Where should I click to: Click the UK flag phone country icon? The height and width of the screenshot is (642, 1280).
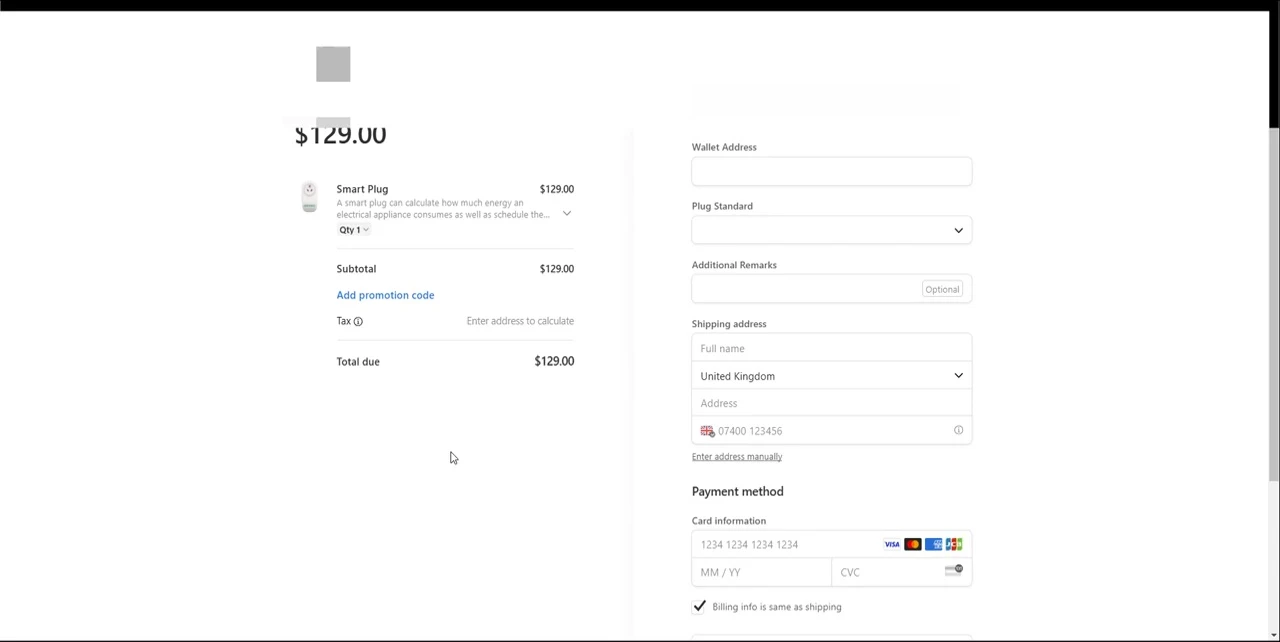click(707, 431)
